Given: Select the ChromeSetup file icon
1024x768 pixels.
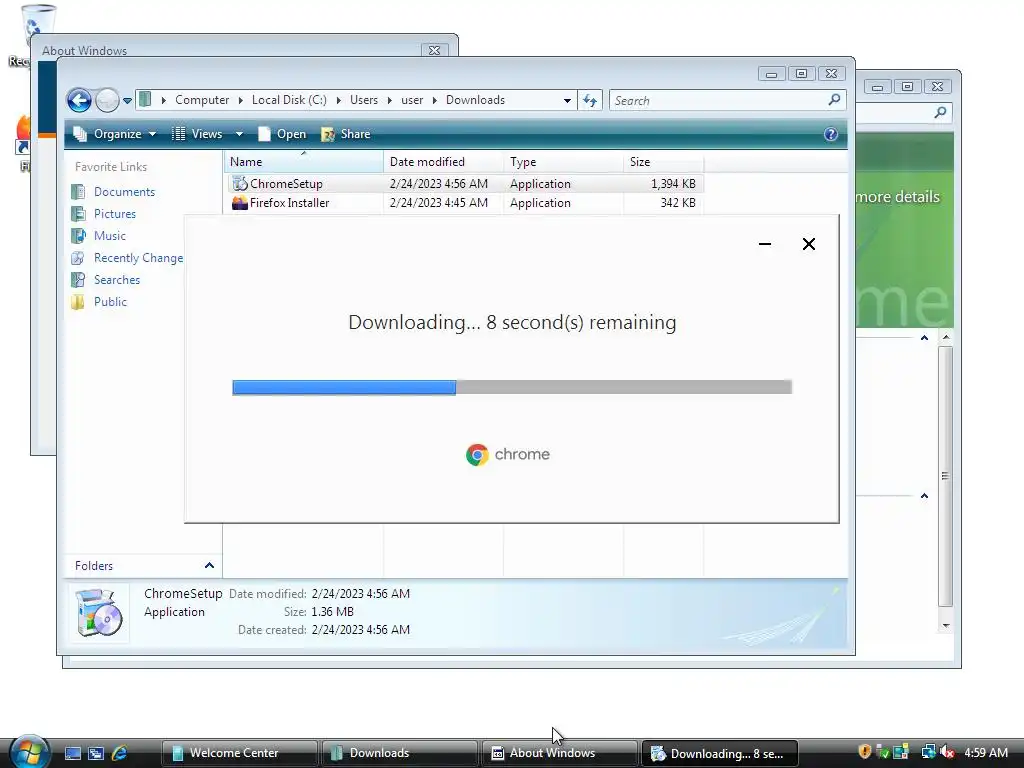Looking at the screenshot, I should click(240, 184).
